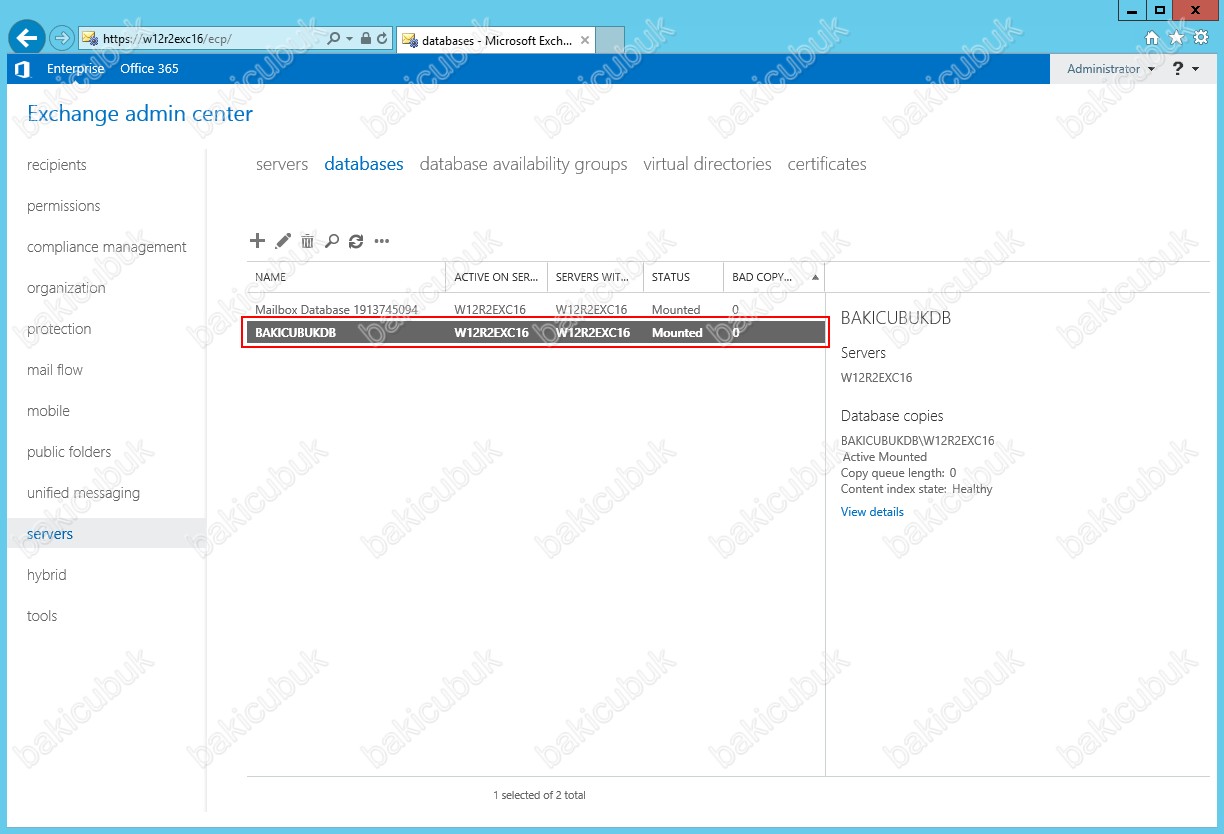Open recipients in the left navigation
This screenshot has width=1224, height=834.
coord(57,165)
